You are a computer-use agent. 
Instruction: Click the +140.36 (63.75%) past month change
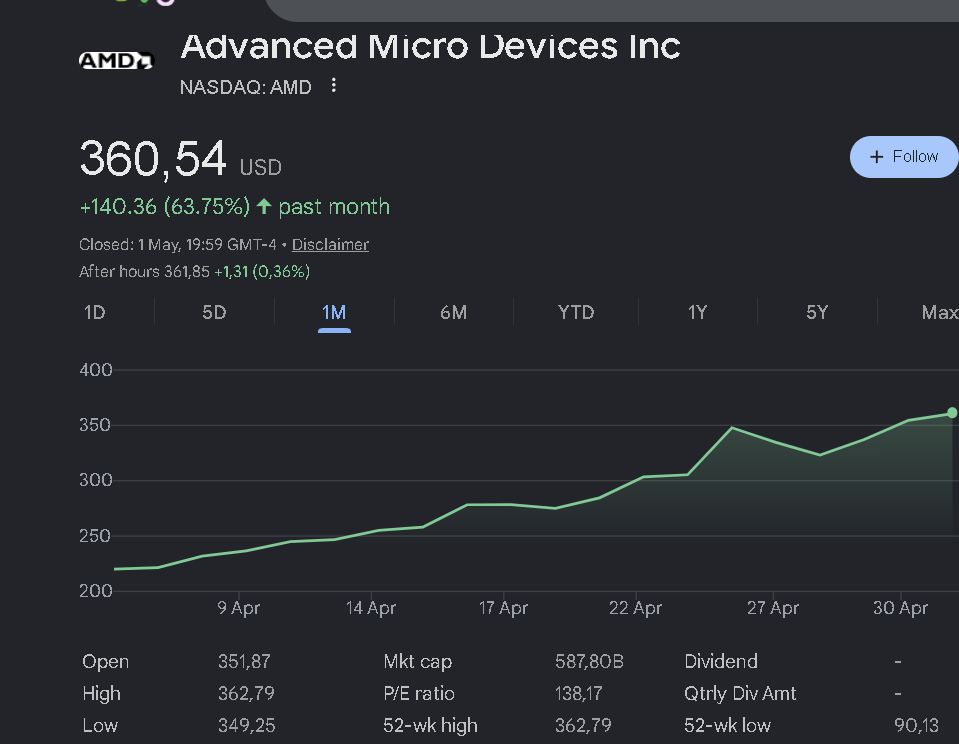tap(234, 207)
